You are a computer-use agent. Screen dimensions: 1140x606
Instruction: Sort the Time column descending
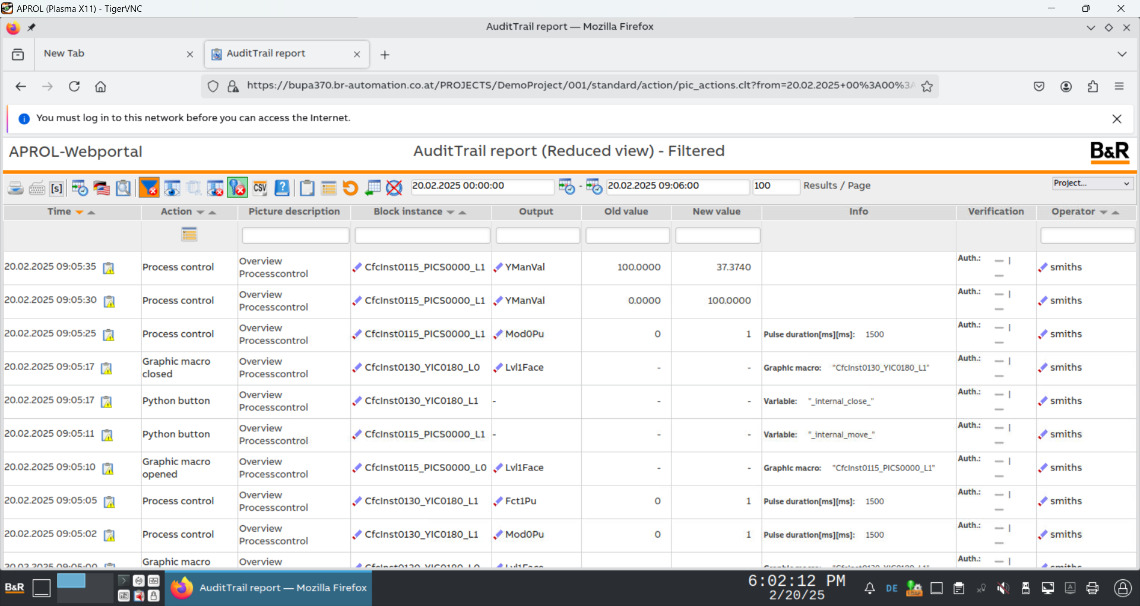point(79,212)
